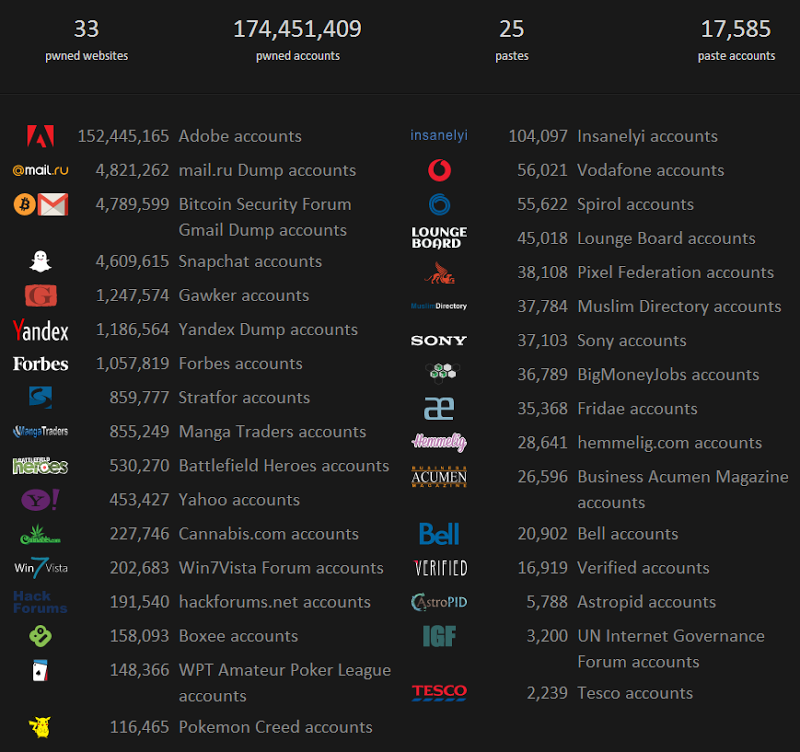Screen dimensions: 800x752
Task: Click the Battlefield Heroes logo
Action: click(x=40, y=466)
